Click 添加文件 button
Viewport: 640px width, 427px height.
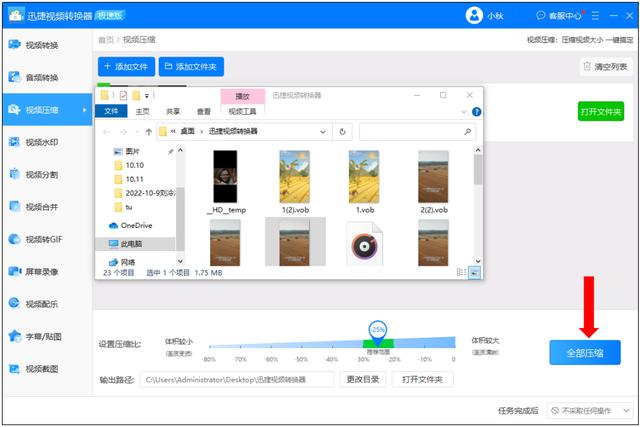pos(126,67)
